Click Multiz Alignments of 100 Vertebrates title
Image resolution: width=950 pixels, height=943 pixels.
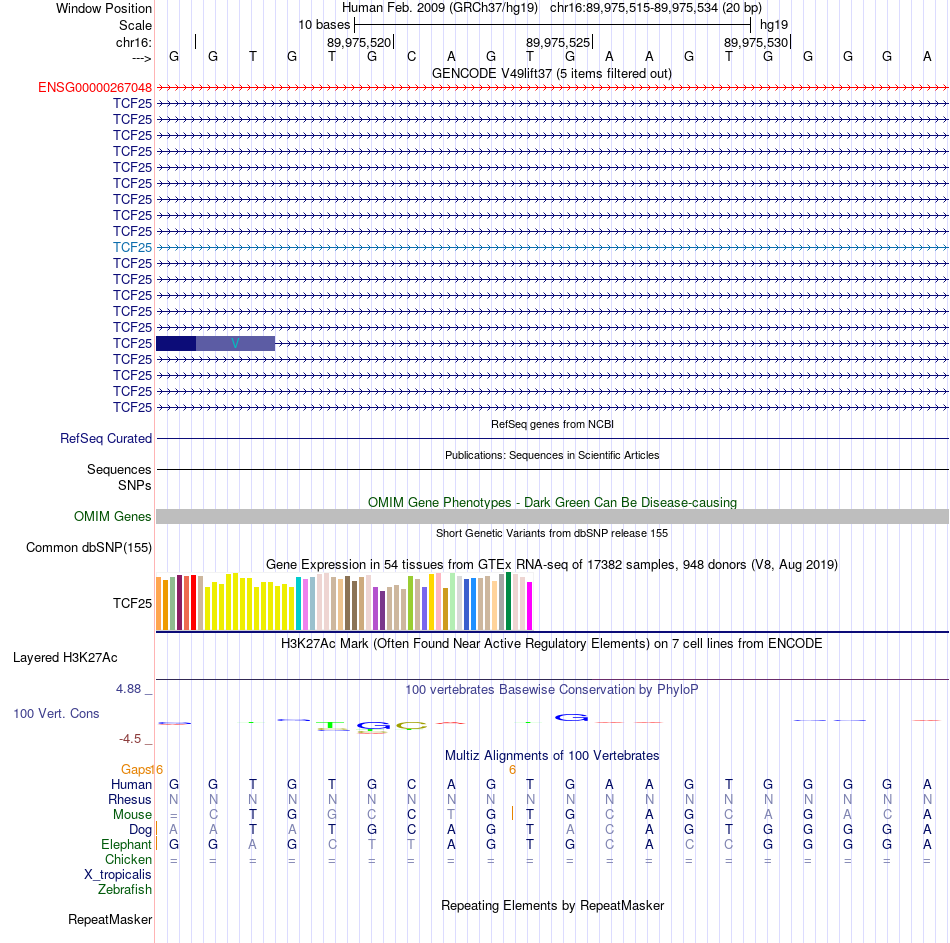[552, 756]
